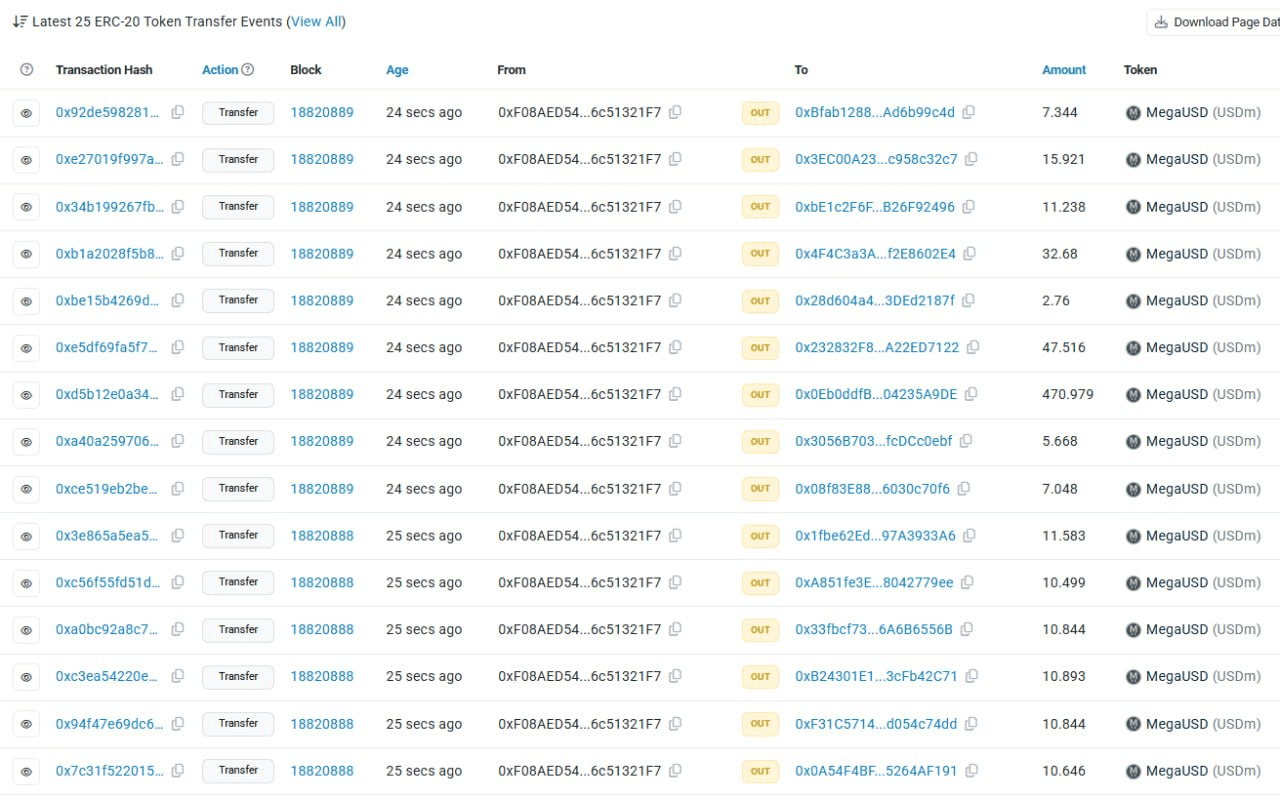1280x798 pixels.
Task: Copy address 0x08f83E88...6030c70f6
Action: pos(964,488)
